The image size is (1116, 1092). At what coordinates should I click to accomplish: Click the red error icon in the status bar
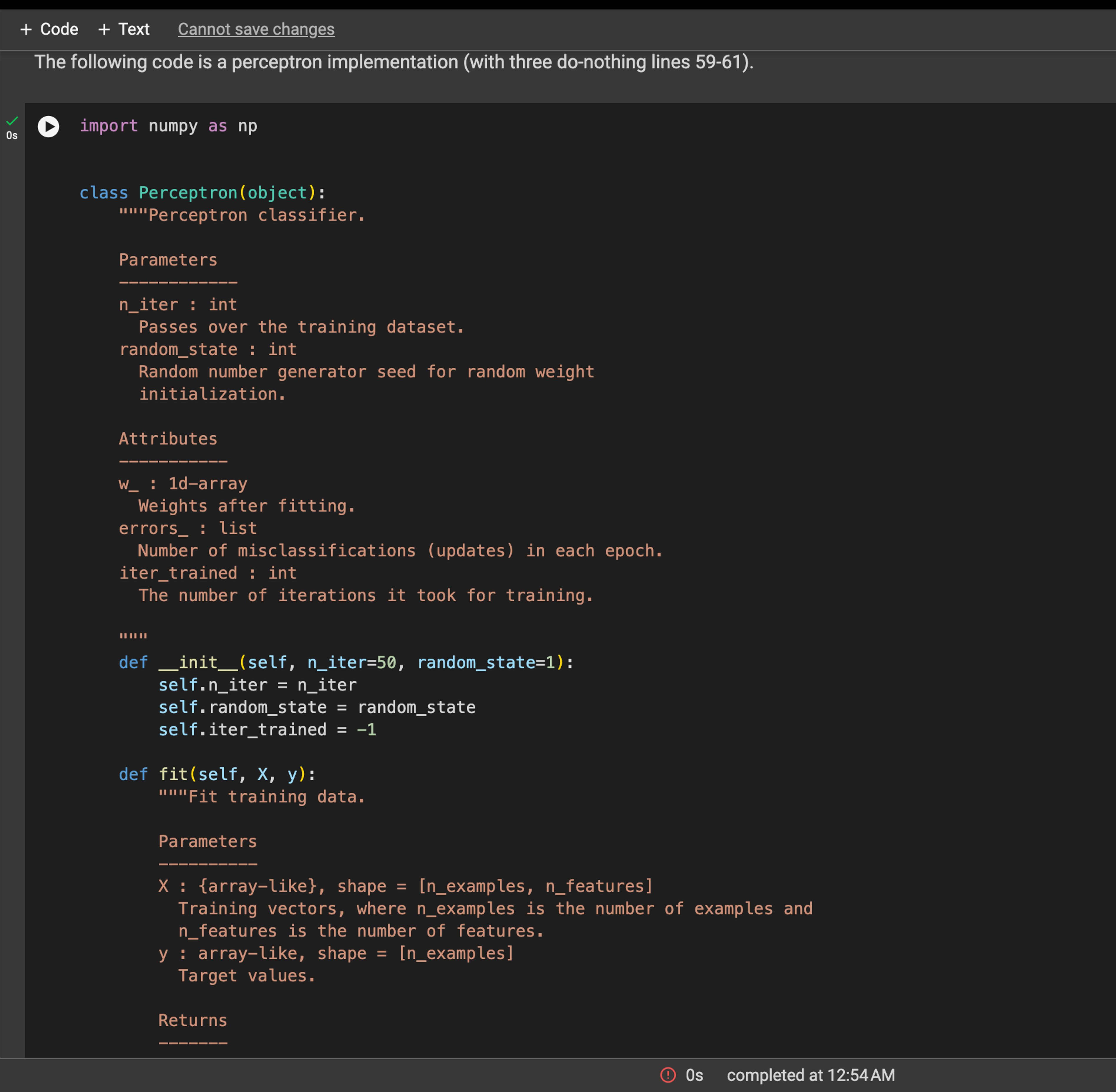[x=668, y=1075]
